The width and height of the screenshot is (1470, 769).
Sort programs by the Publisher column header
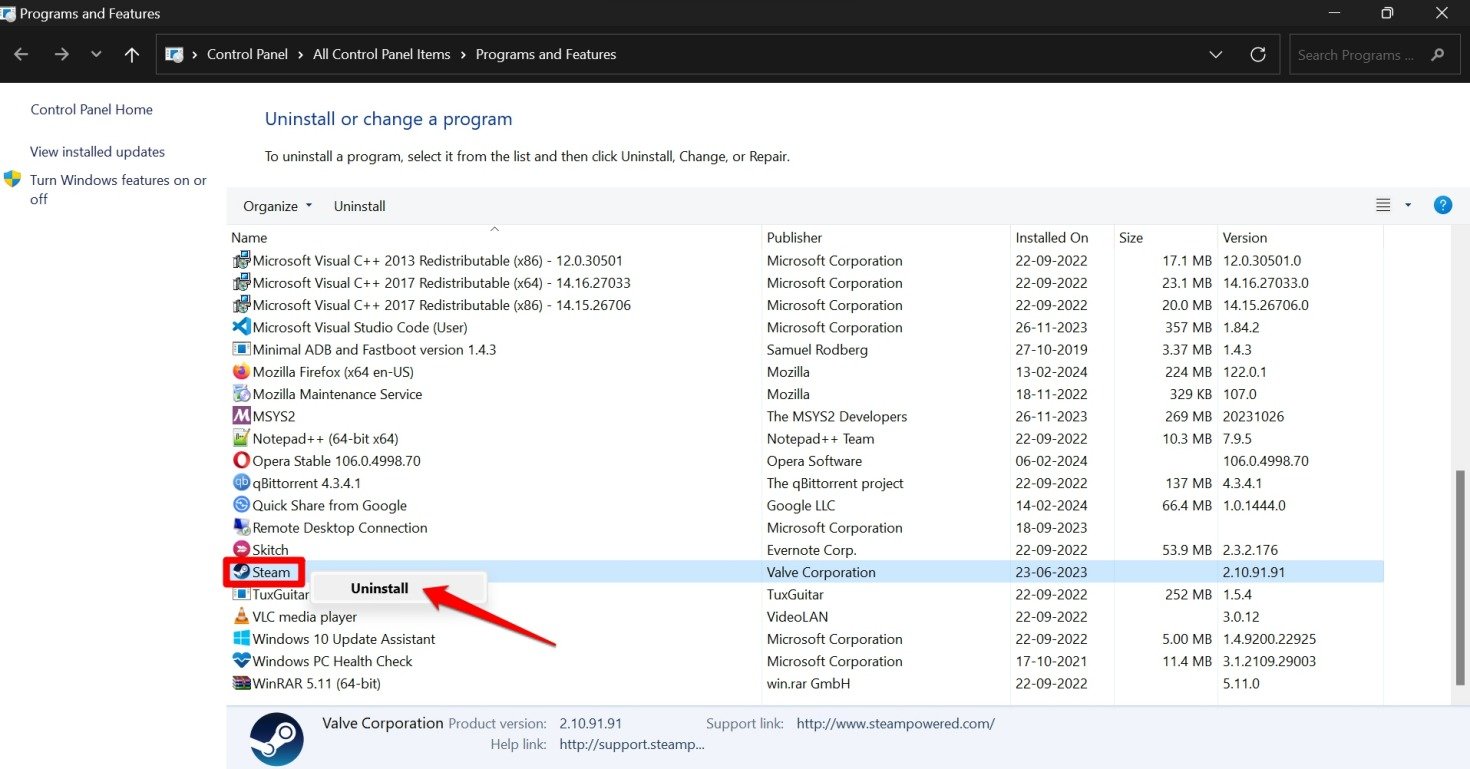click(x=794, y=238)
